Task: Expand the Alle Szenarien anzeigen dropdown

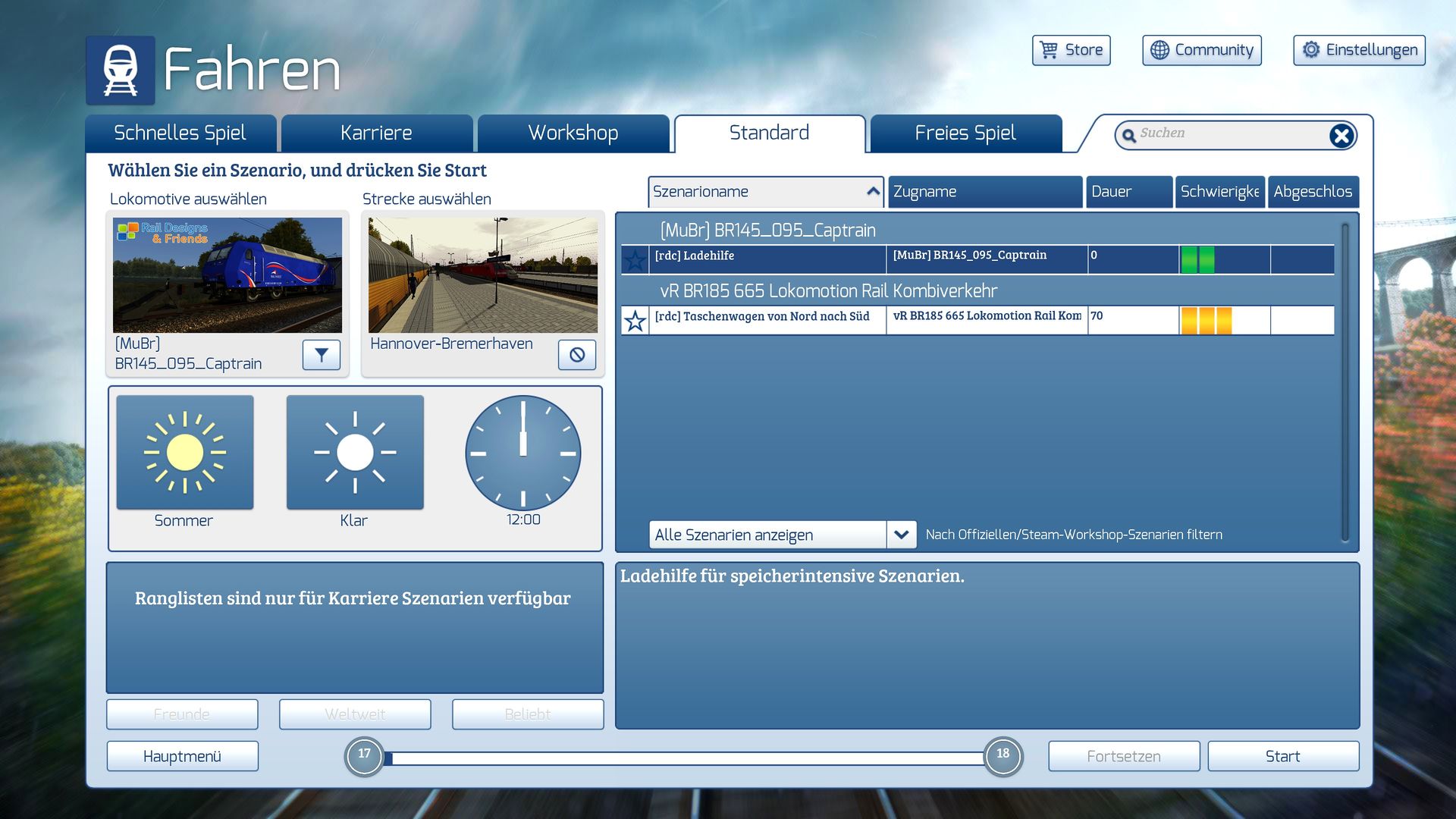Action: (901, 535)
